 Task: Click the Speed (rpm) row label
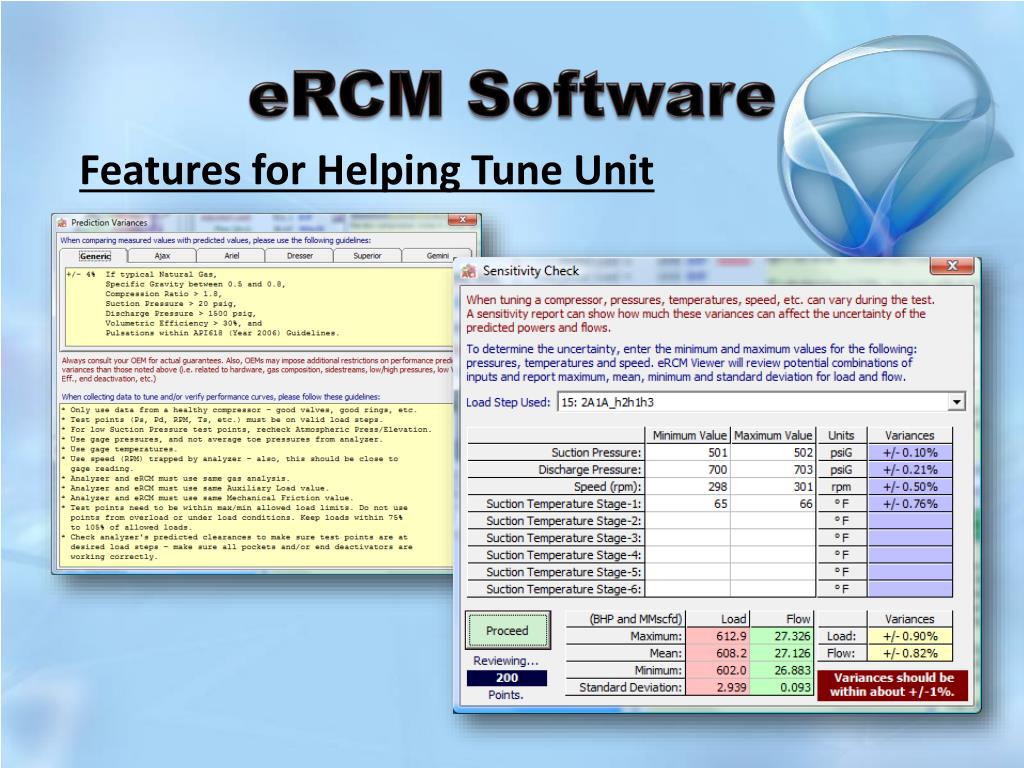(x=556, y=487)
